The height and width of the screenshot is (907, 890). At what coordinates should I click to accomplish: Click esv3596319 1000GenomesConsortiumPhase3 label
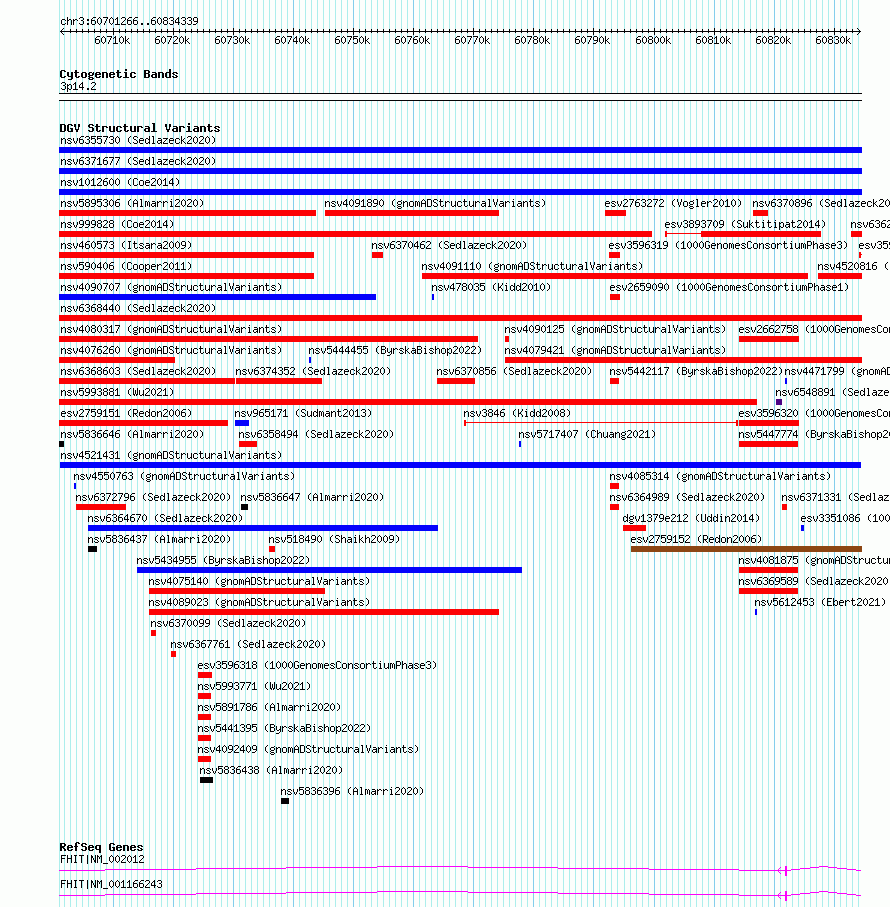[727, 245]
